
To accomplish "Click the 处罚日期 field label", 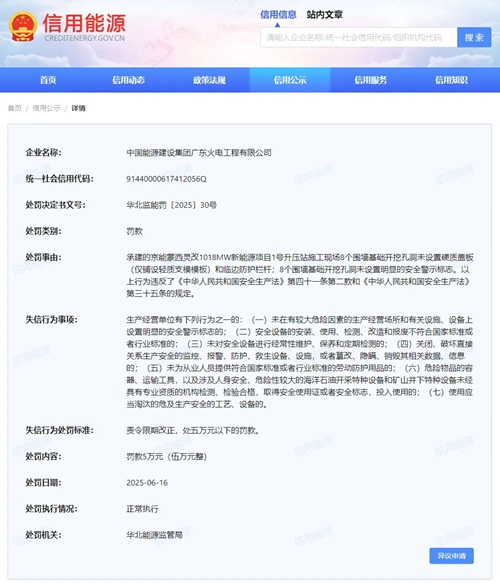I will tap(43, 483).
